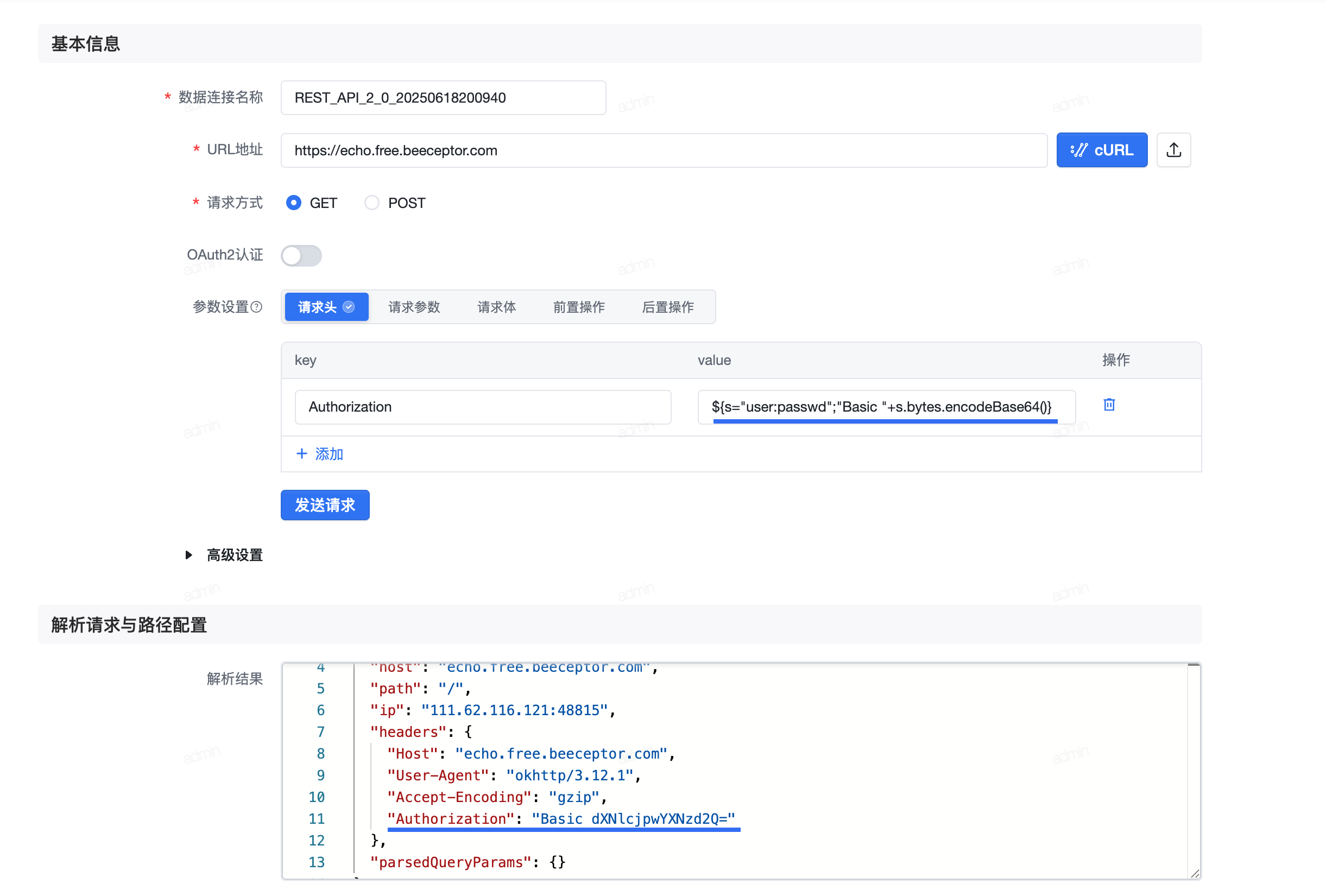
Task: Open the 后置操作 tab
Action: click(667, 307)
